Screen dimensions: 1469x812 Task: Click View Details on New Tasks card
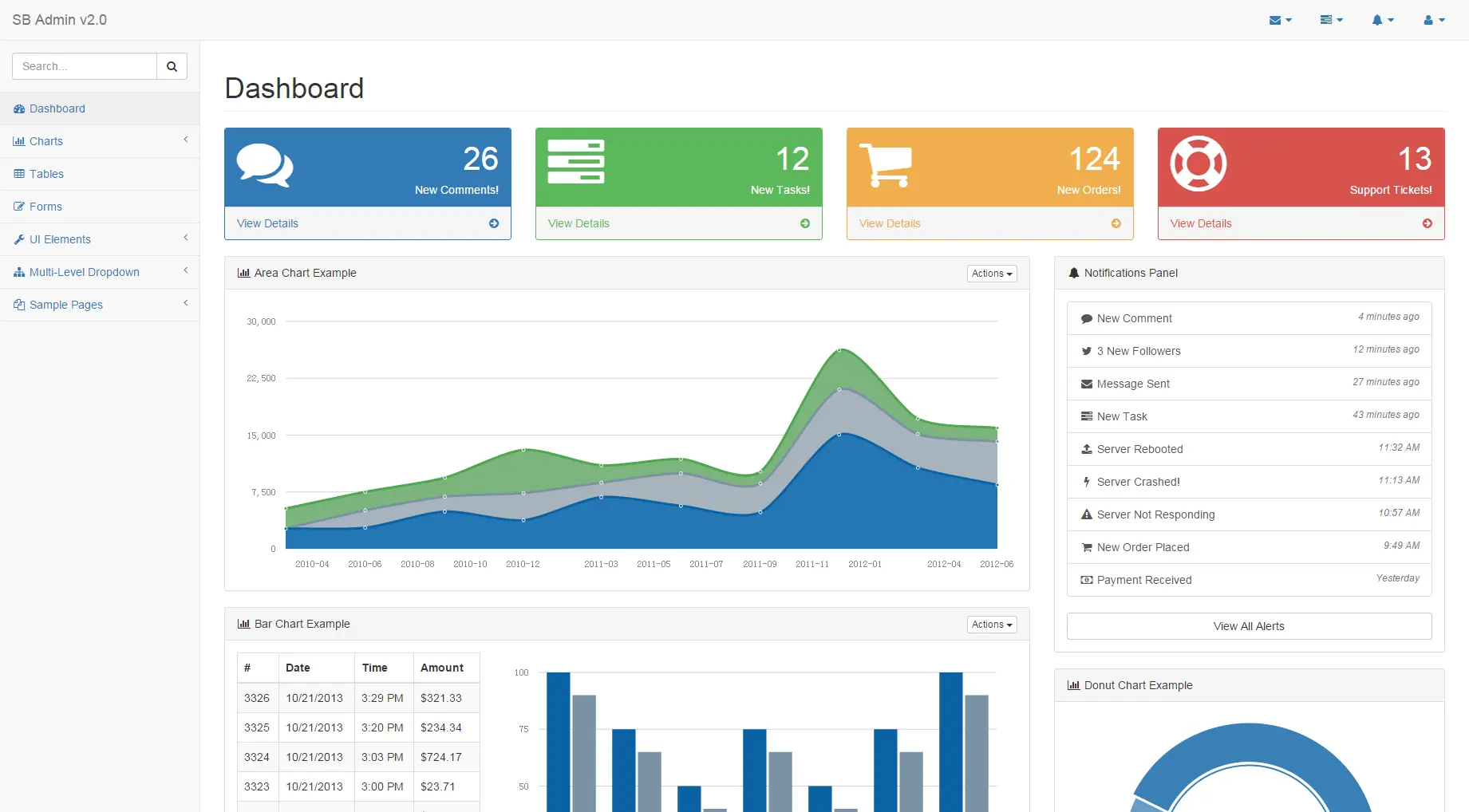(x=579, y=223)
